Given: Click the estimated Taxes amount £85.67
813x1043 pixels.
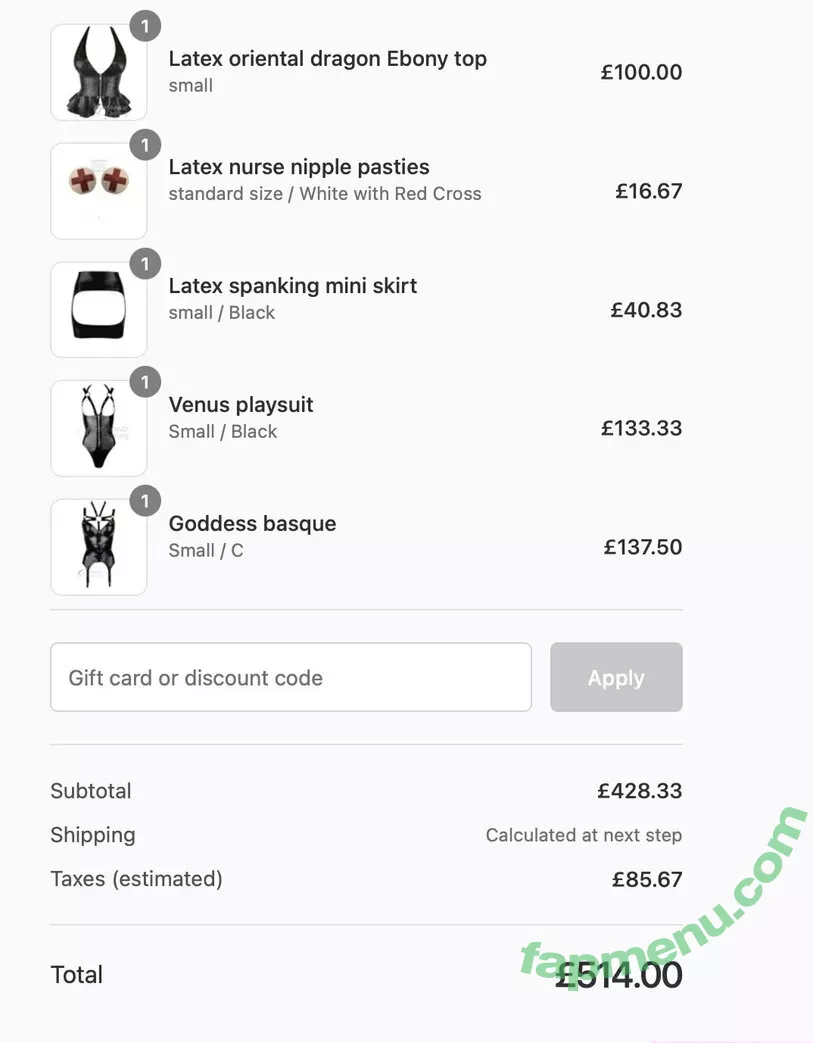Looking at the screenshot, I should tap(646, 880).
